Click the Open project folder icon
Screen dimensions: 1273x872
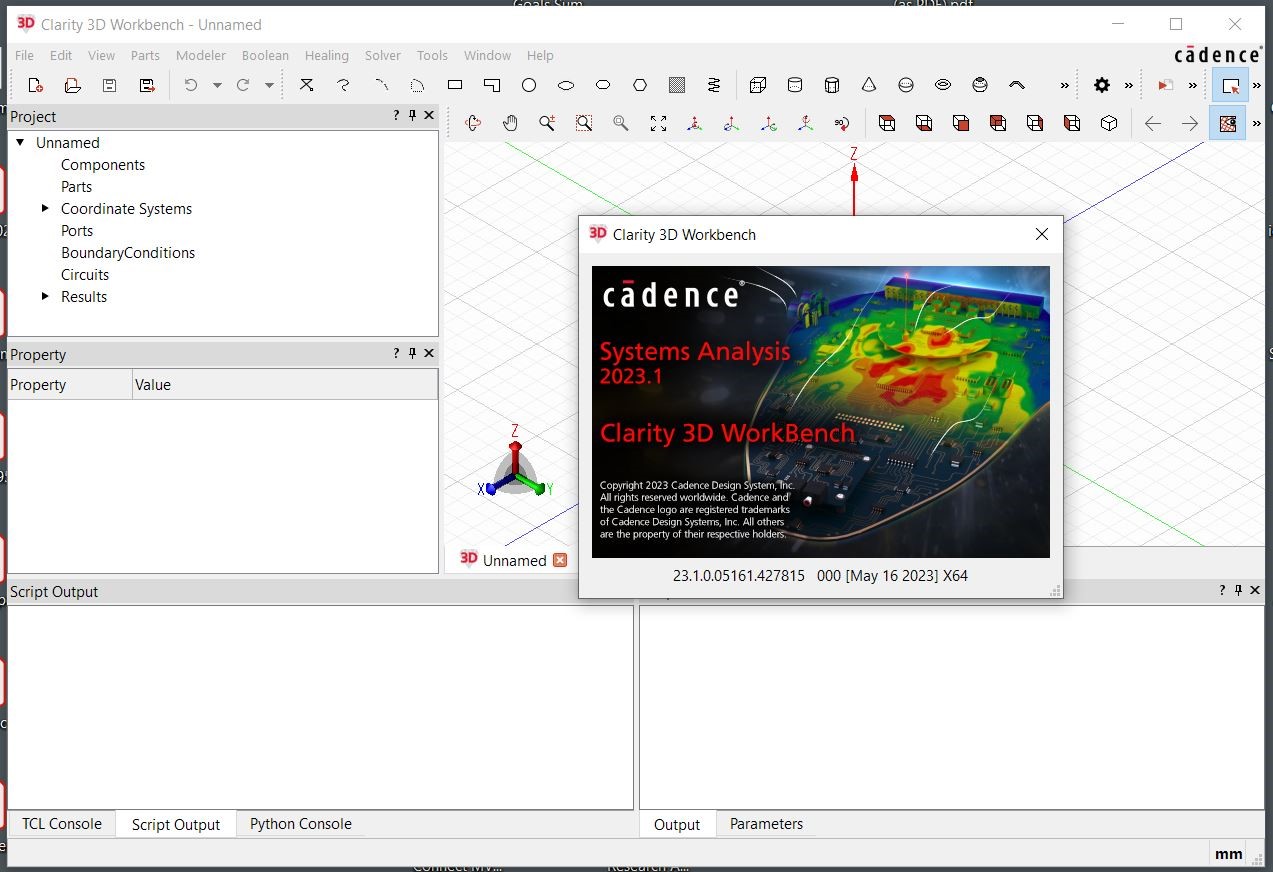72,86
